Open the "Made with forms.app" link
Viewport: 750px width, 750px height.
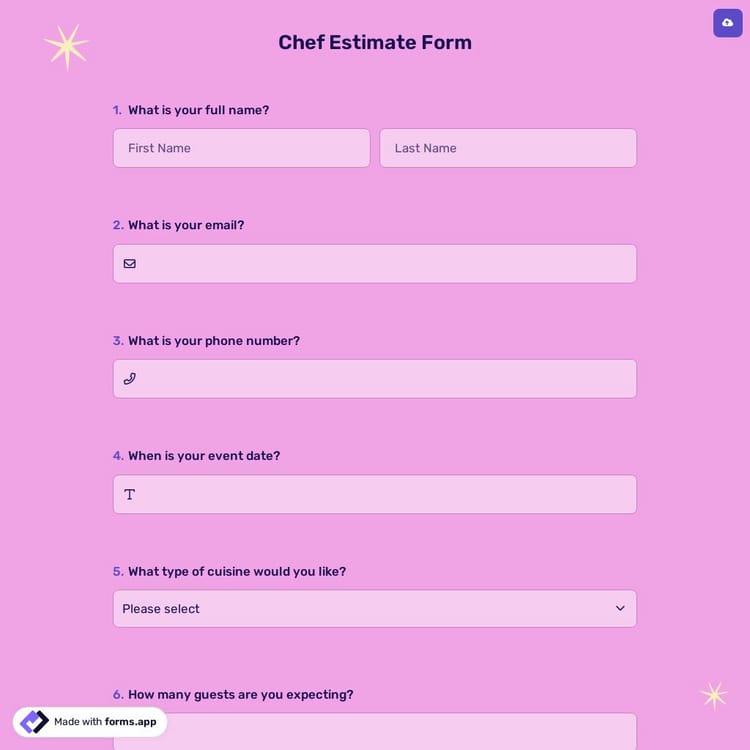[105, 722]
